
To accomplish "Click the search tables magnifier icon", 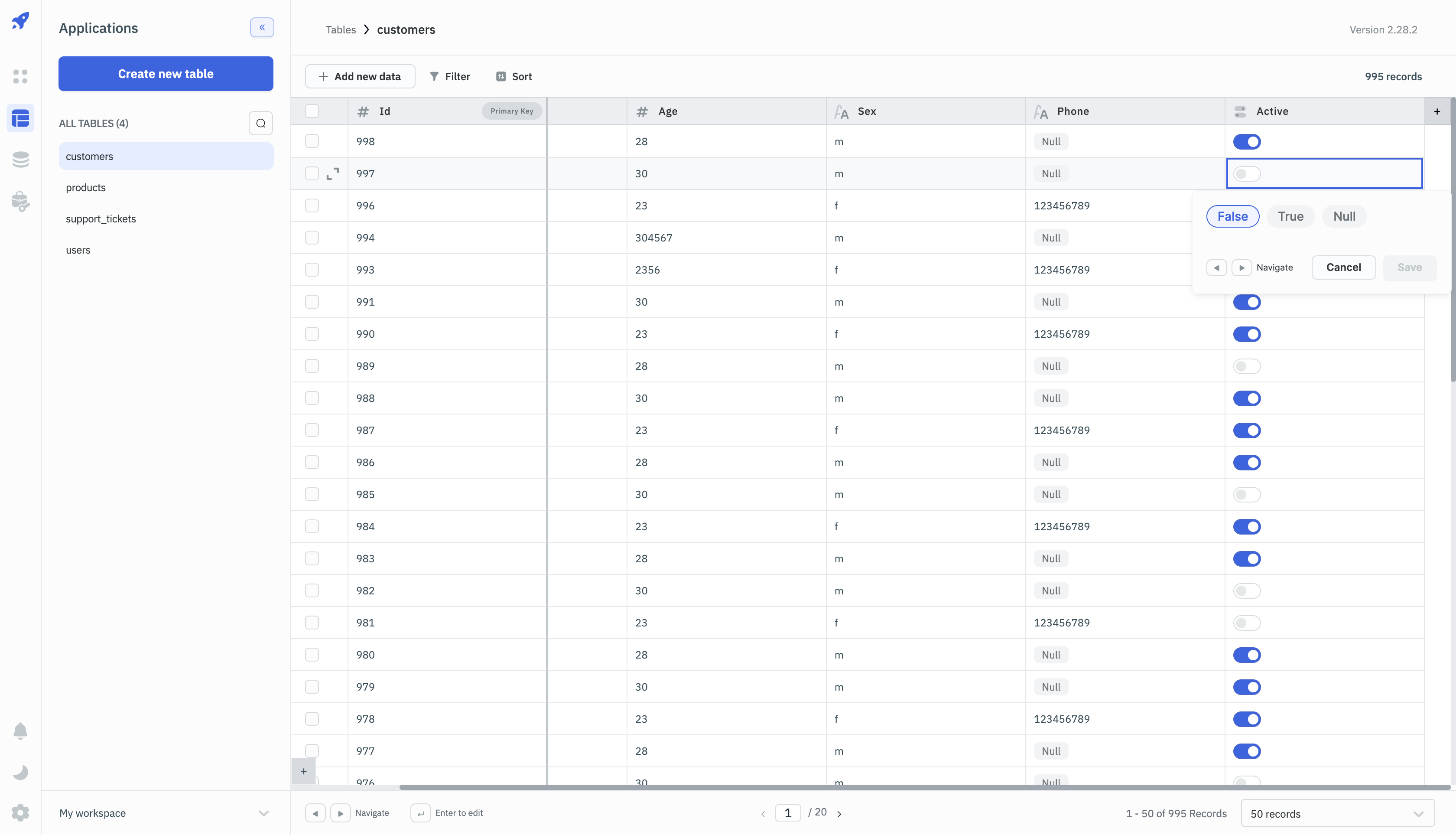I will (261, 123).
